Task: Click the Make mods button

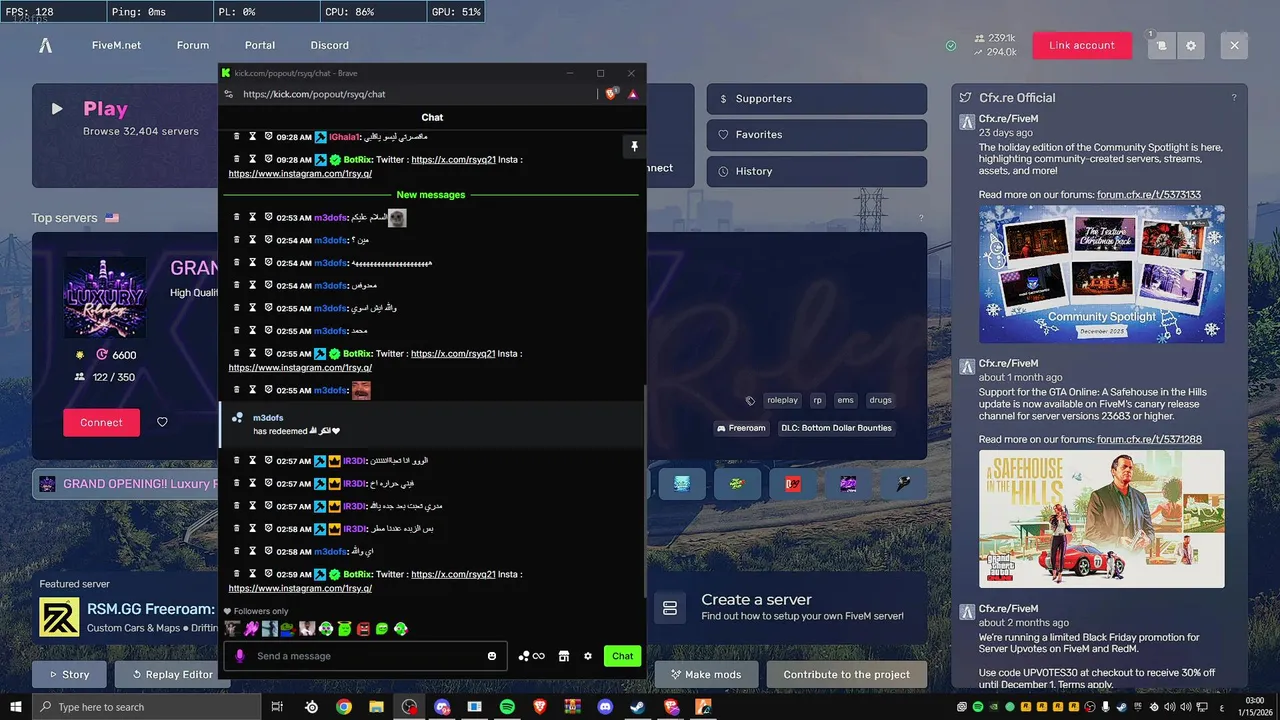Action: click(706, 674)
